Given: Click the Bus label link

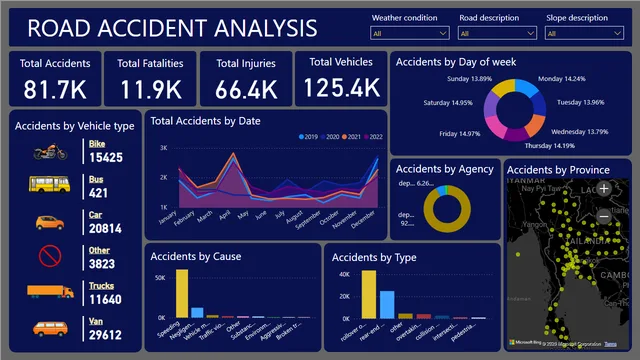Looking at the screenshot, I should (x=96, y=179).
